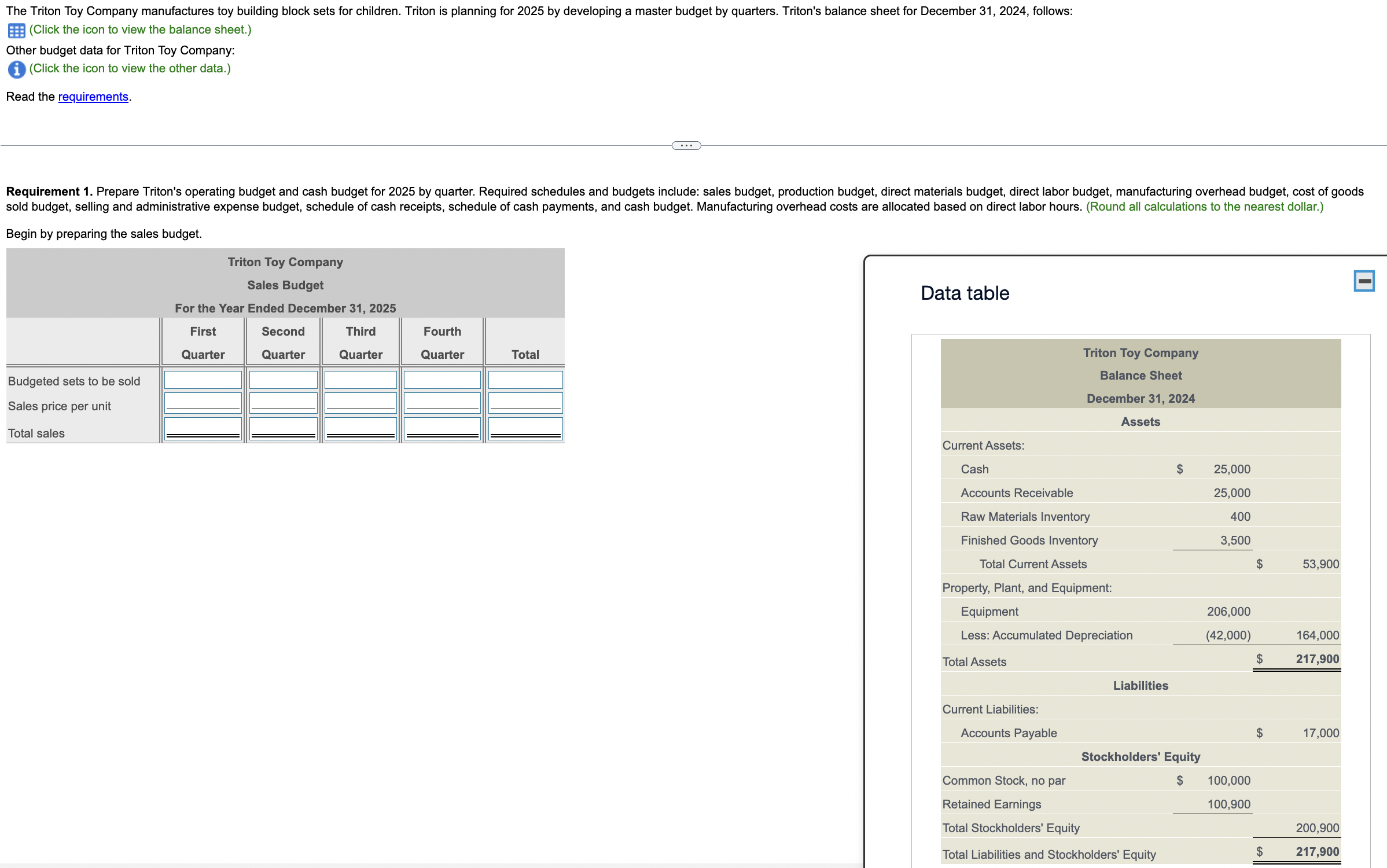
Task: Click fourth quarter sales price per unit field
Action: click(x=442, y=403)
